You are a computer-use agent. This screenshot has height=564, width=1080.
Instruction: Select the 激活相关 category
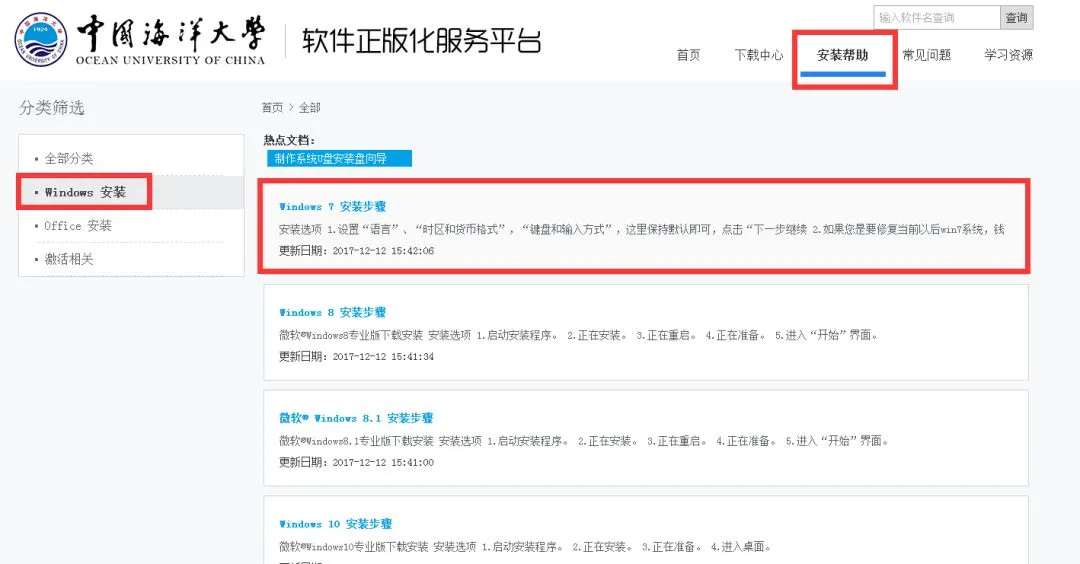pyautogui.click(x=69, y=259)
